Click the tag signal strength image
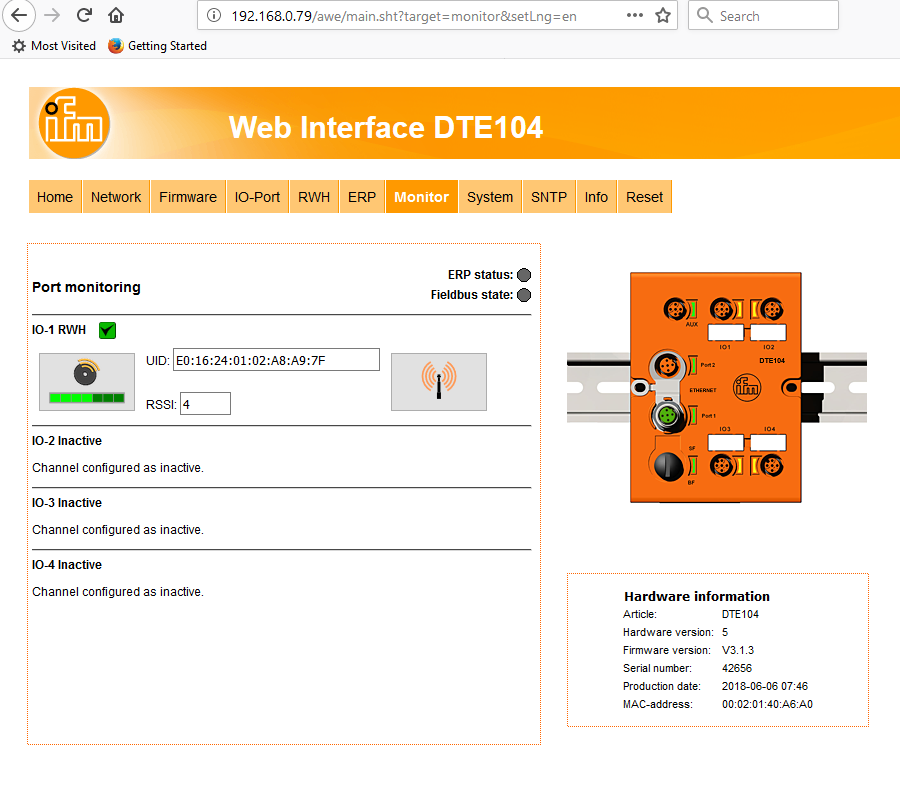Screen dimensions: 900x807 87,382
